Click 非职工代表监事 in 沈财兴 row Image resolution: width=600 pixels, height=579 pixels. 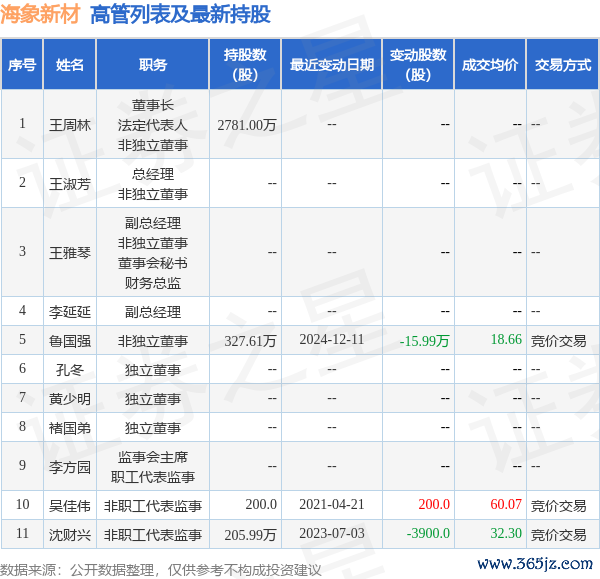[x=153, y=535]
